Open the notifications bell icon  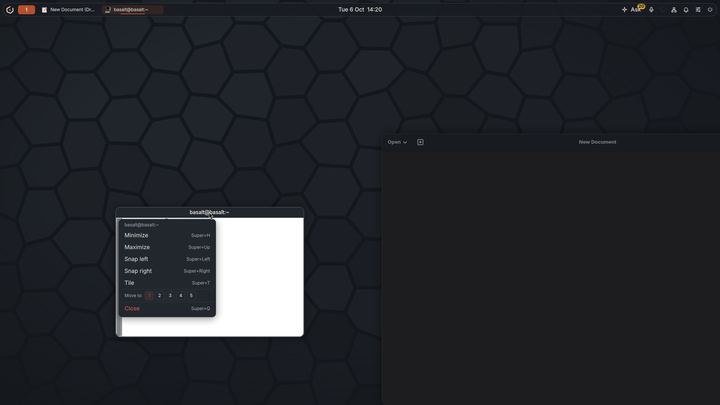(686, 10)
